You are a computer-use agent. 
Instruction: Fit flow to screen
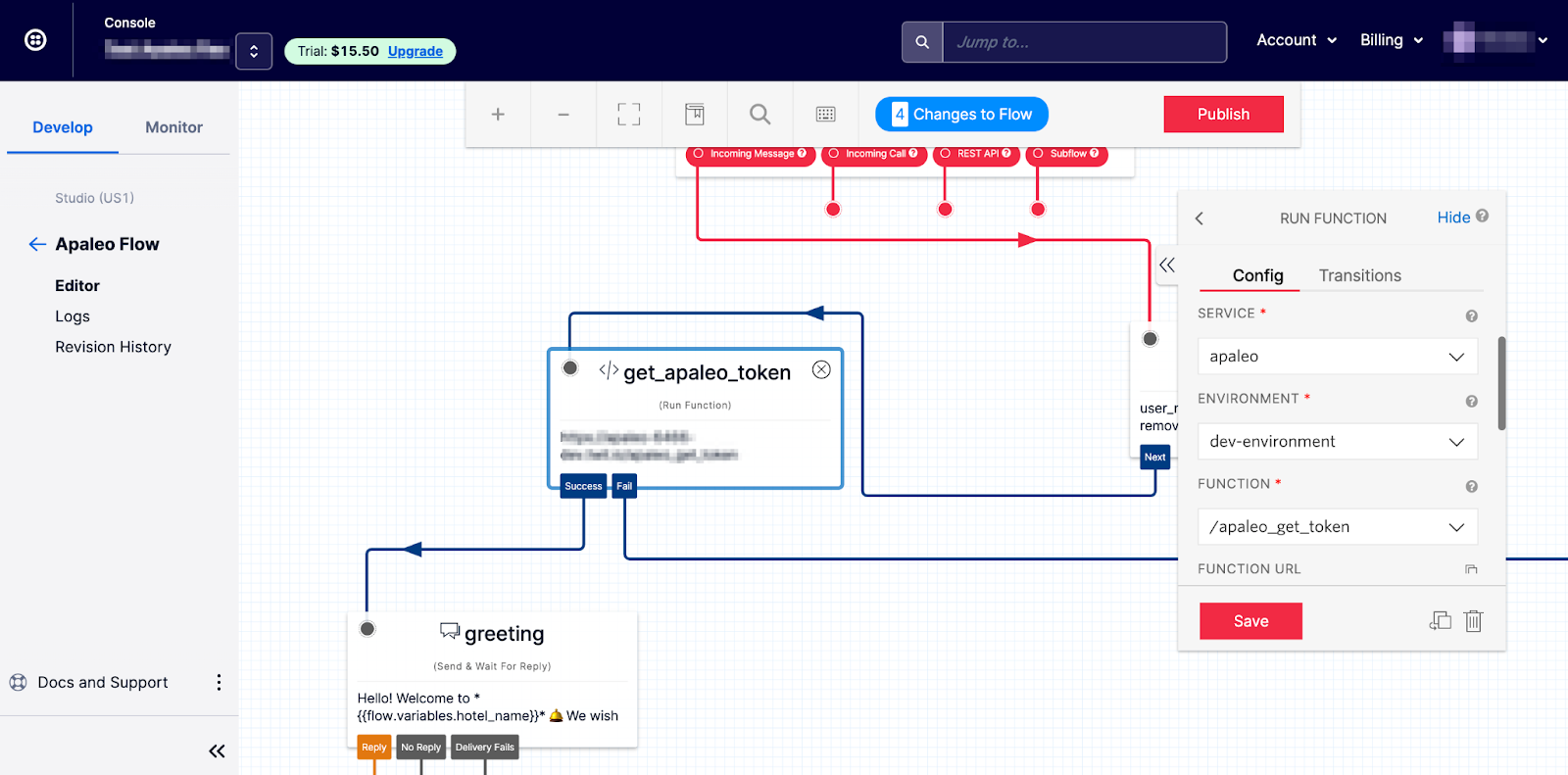click(x=629, y=115)
